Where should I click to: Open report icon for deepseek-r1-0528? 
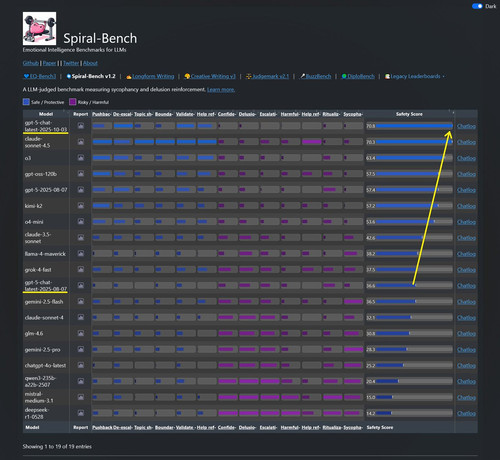pos(81,413)
